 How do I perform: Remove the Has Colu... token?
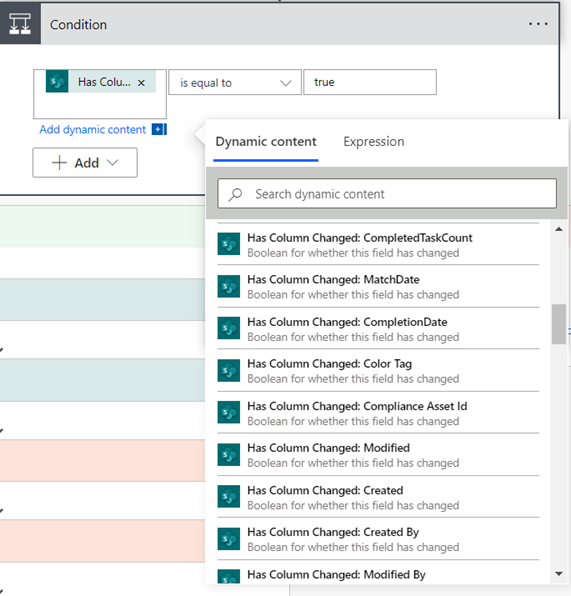click(x=141, y=82)
